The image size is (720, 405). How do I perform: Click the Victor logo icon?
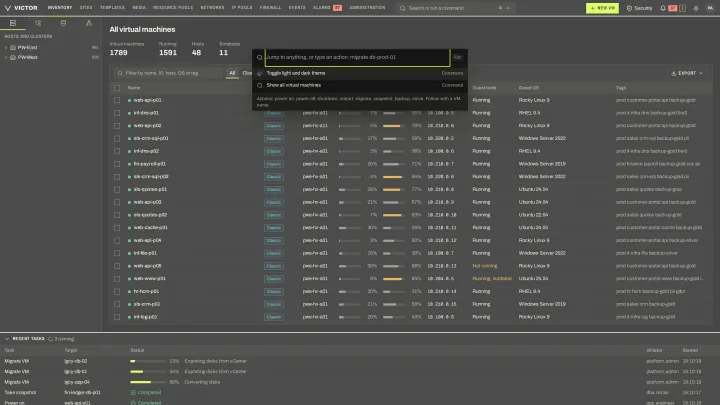7,8
